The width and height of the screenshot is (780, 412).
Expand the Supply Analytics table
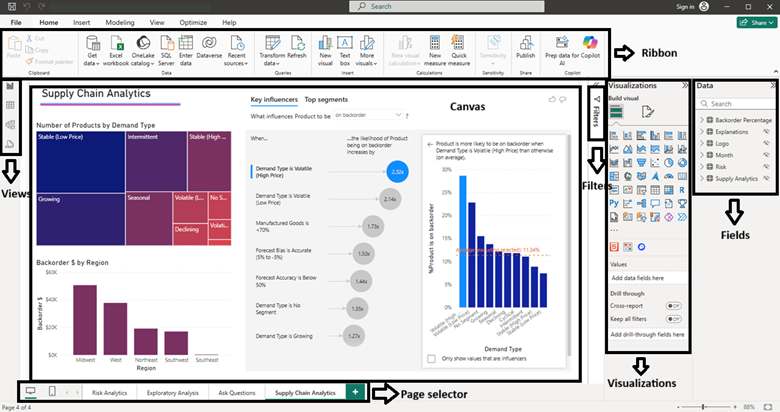702,178
